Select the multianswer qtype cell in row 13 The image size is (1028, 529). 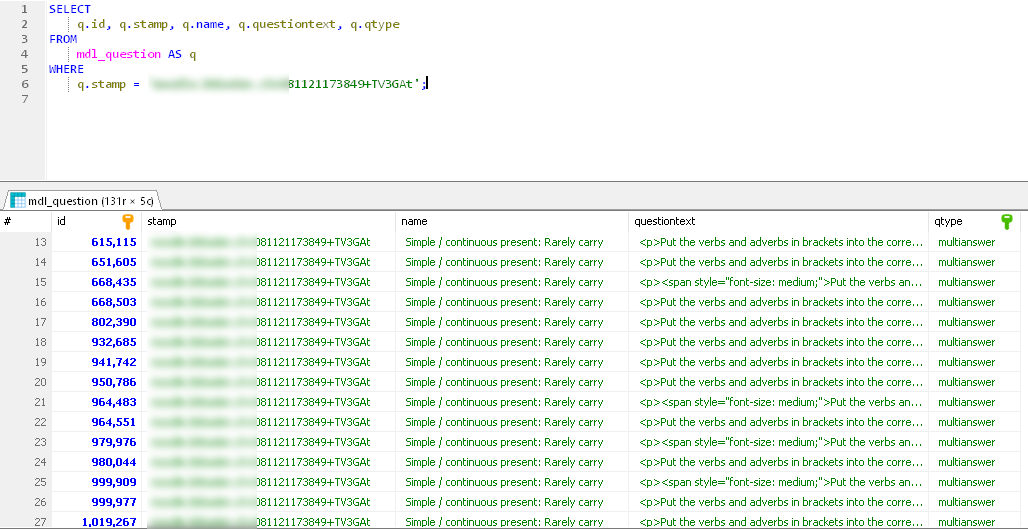[974, 242]
